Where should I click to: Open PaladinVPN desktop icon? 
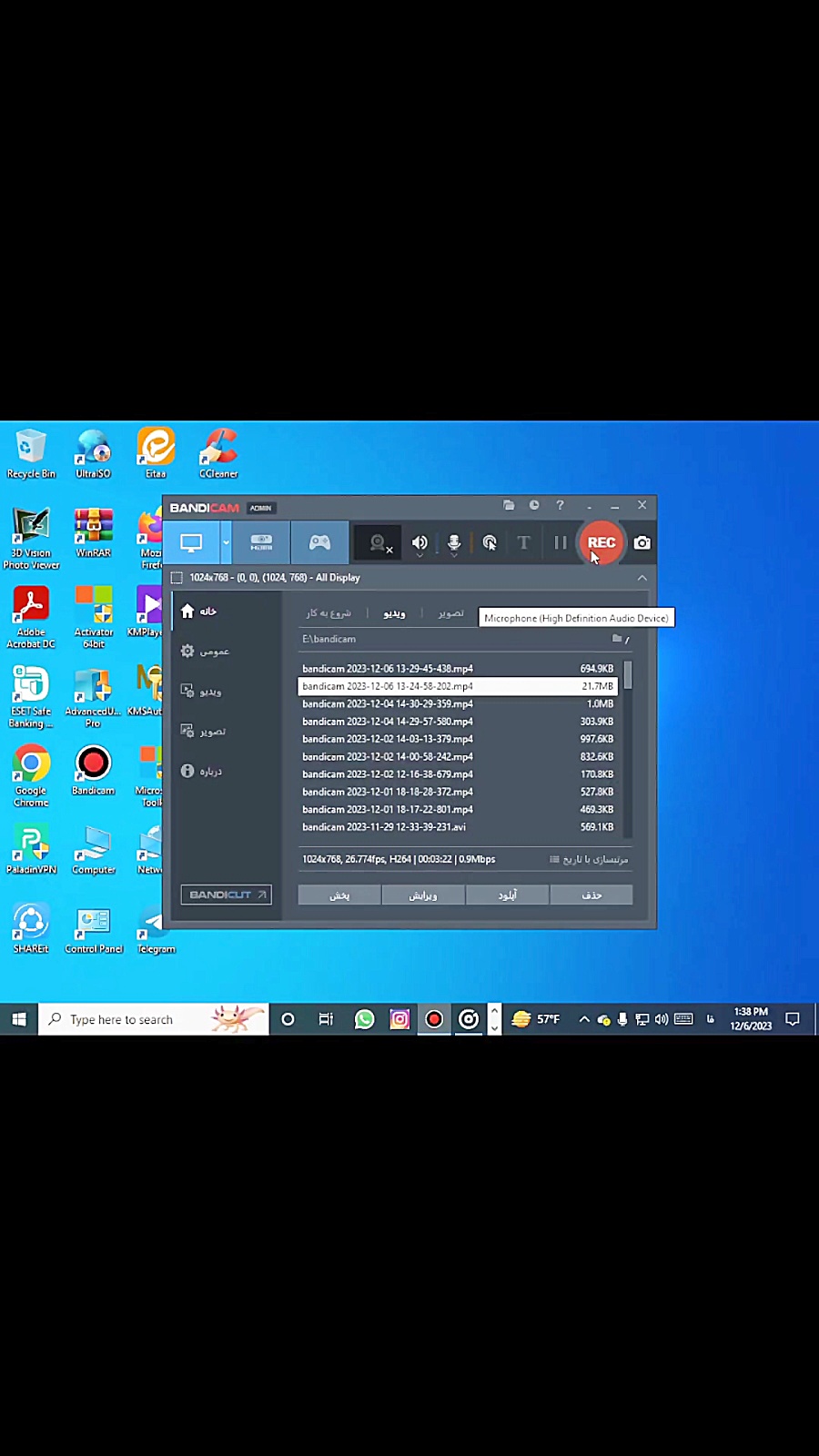tap(31, 850)
